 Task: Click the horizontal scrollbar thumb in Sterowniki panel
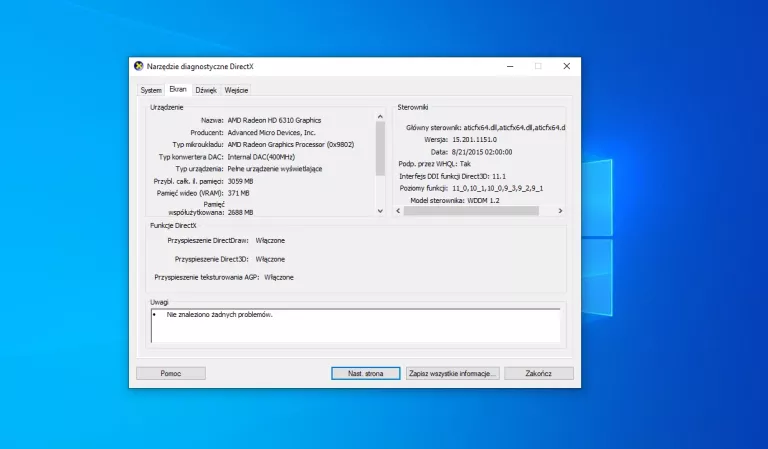pyautogui.click(x=471, y=211)
